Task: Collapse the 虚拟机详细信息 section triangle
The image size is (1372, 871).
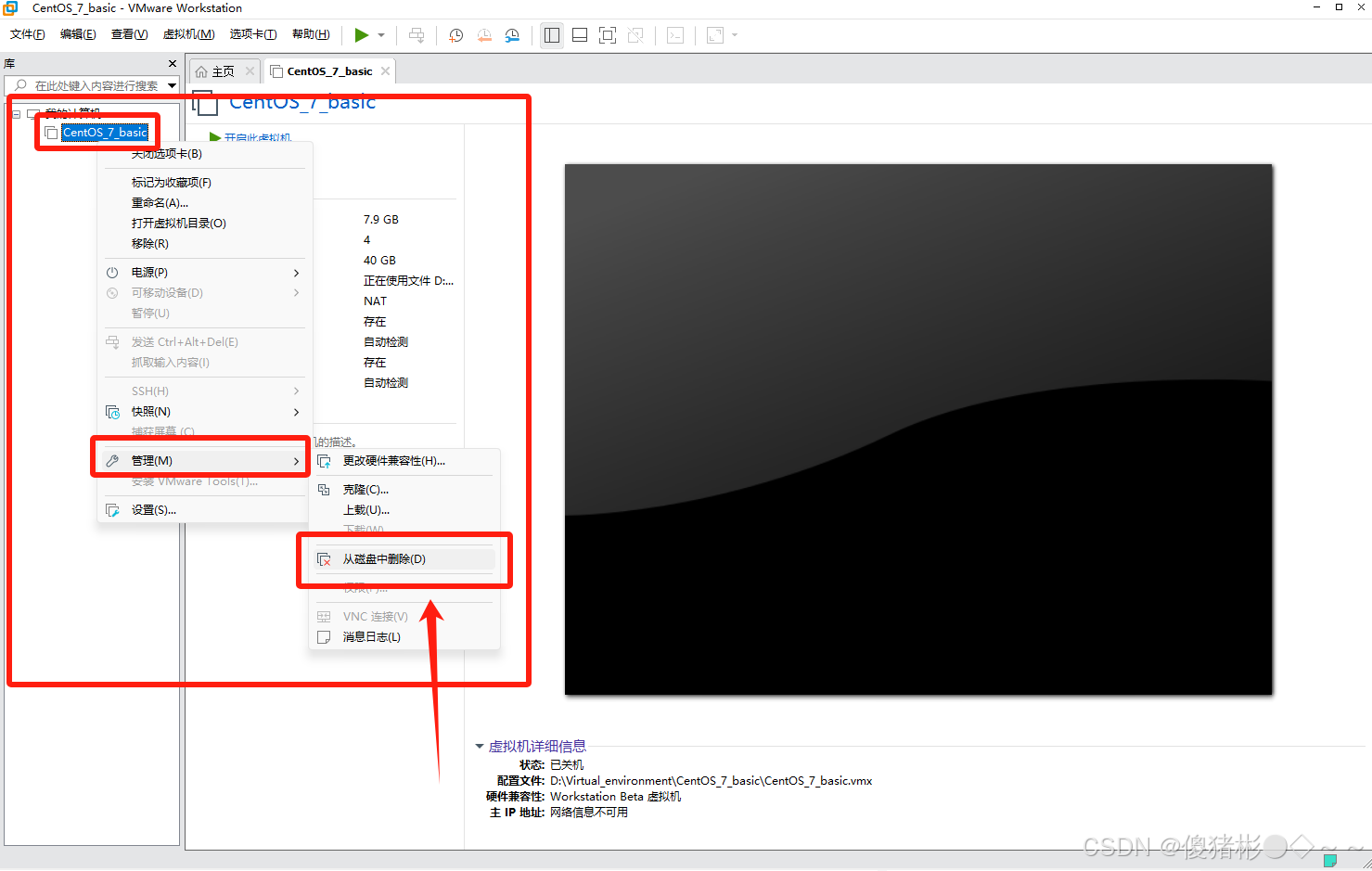Action: pyautogui.click(x=480, y=746)
